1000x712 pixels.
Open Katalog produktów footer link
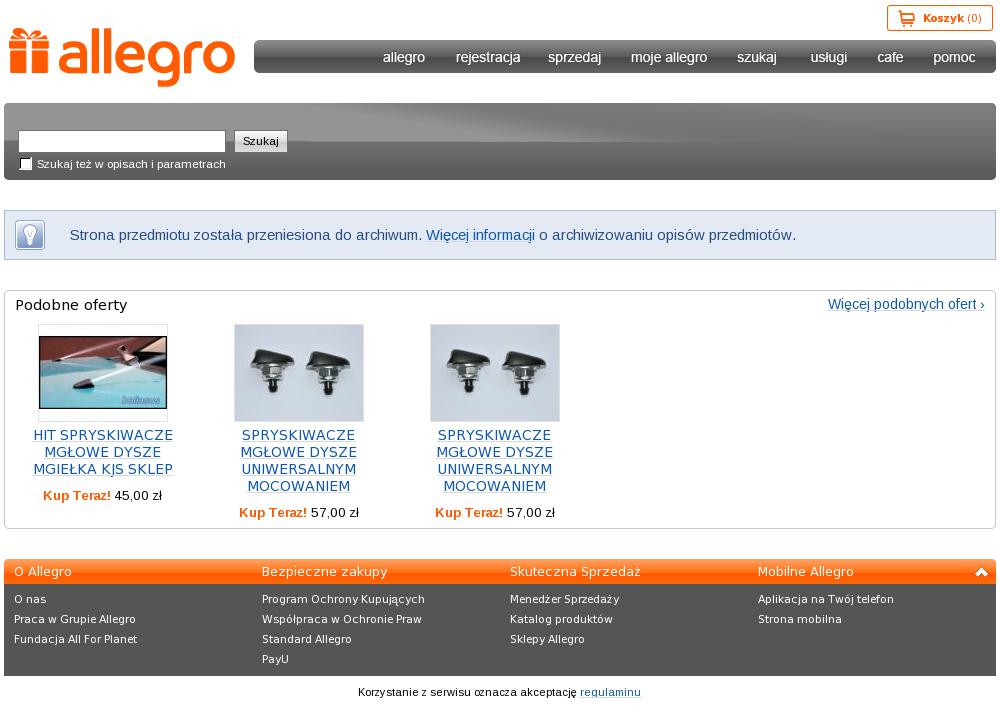click(x=561, y=619)
